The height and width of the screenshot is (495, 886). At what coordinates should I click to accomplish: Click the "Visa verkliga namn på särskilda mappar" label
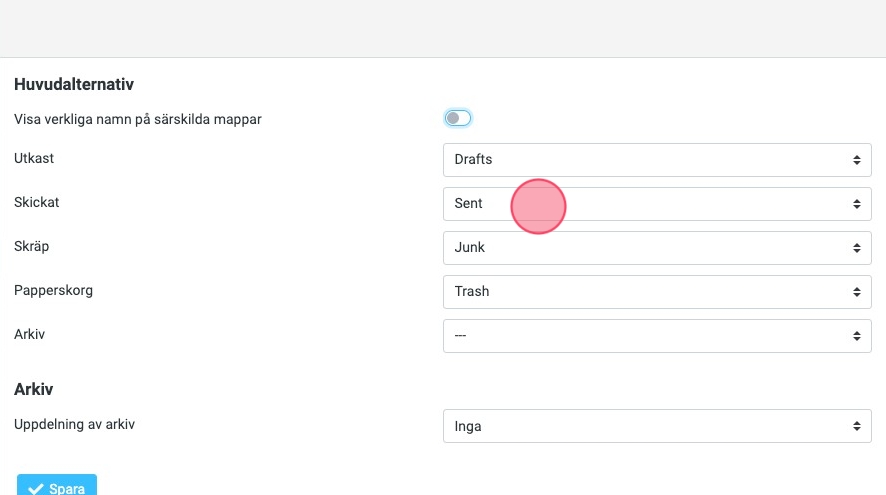(x=138, y=119)
